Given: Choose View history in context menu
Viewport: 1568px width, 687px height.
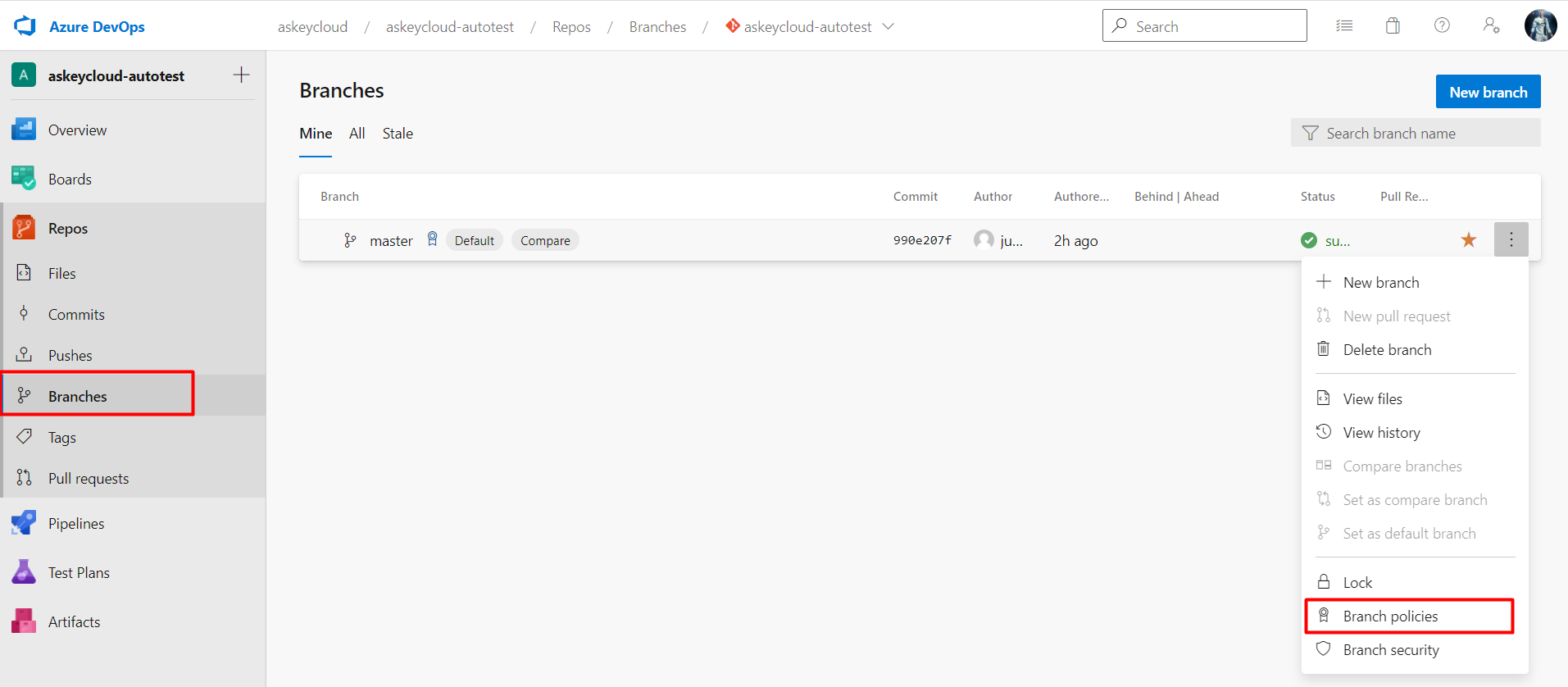Looking at the screenshot, I should (x=1415, y=432).
